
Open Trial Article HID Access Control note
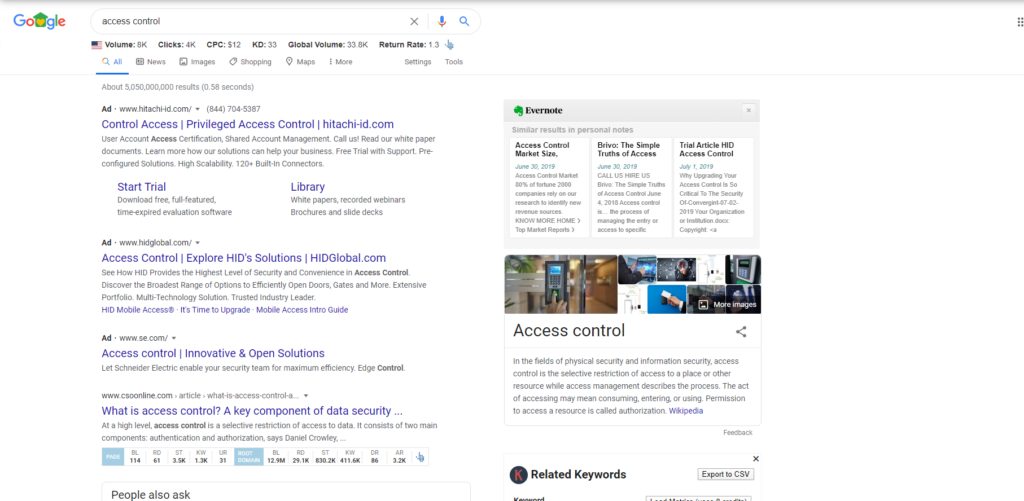point(713,187)
